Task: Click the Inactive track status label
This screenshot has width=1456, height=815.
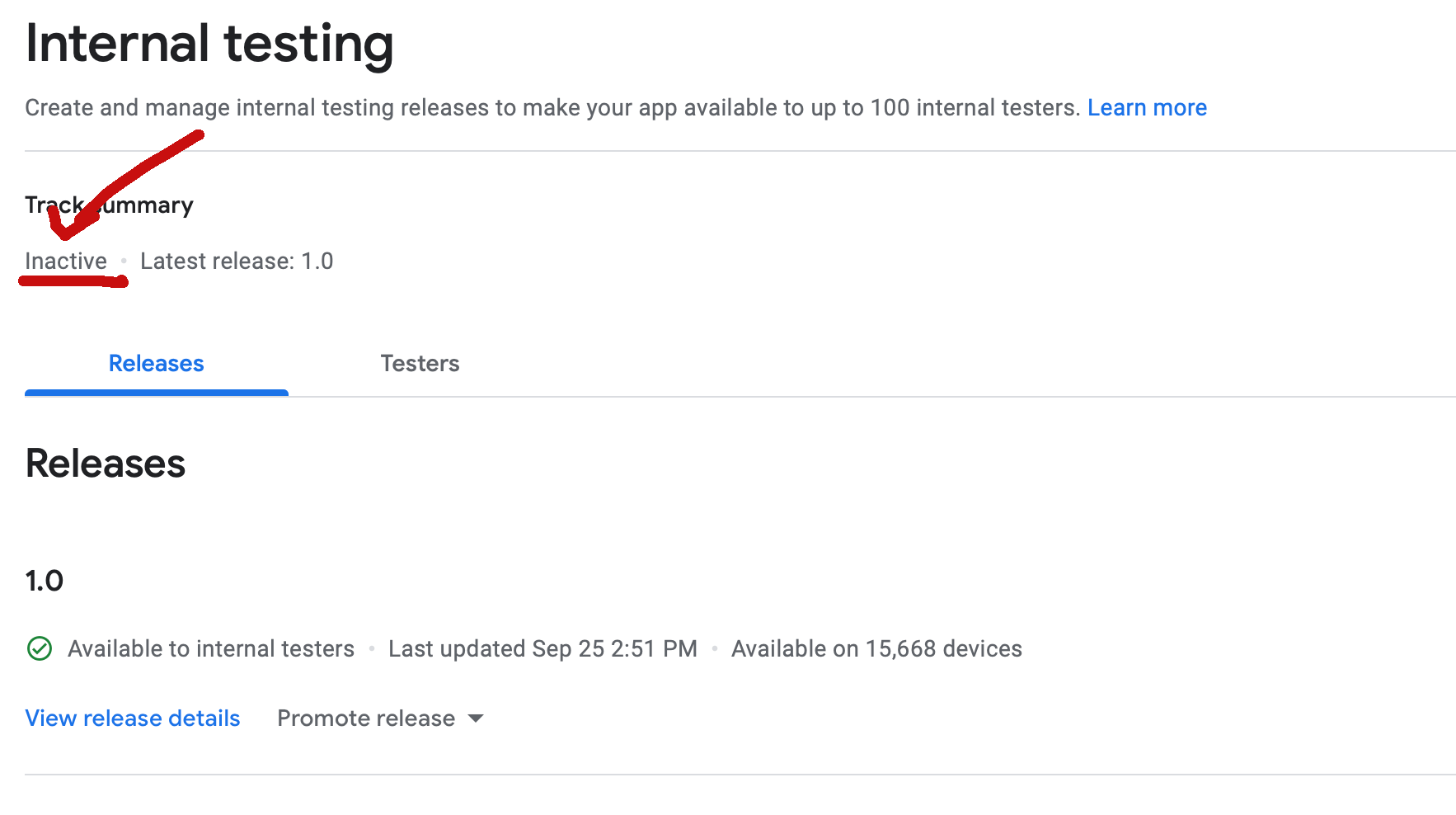Action: 66,261
